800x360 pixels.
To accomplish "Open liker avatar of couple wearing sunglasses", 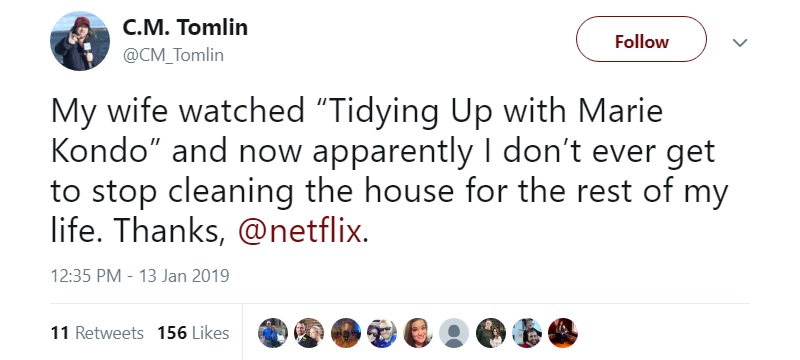I will (x=382, y=333).
